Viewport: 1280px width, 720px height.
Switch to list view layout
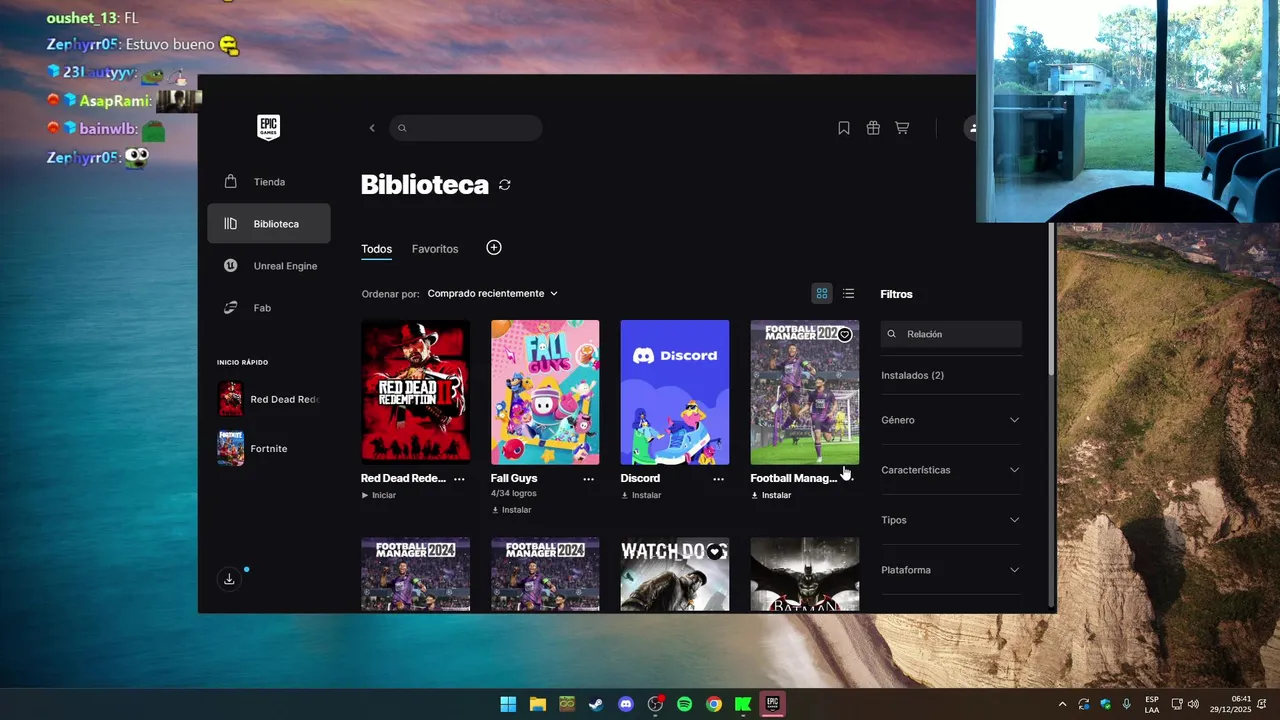848,293
